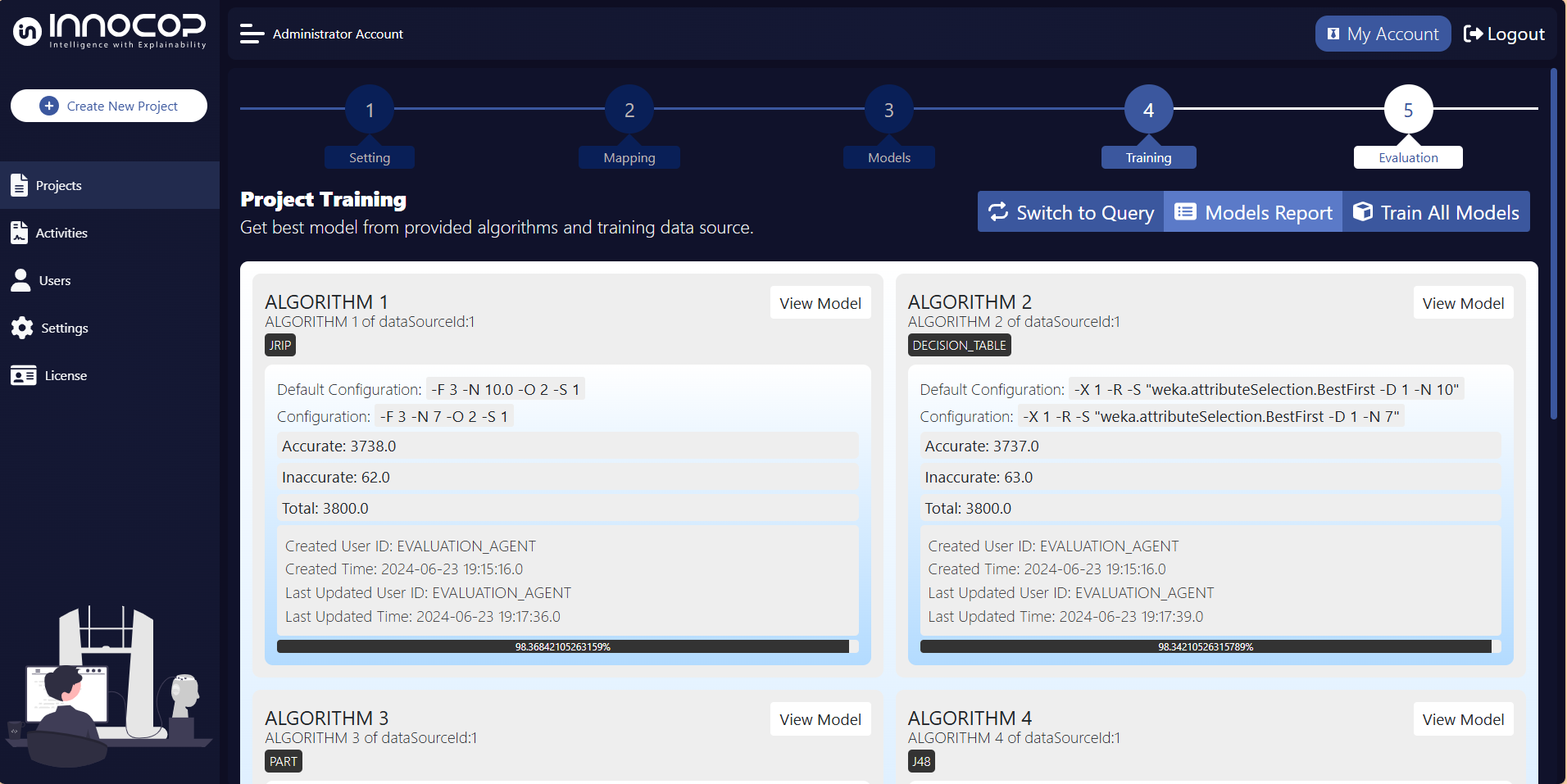Viewport: 1567px width, 784px height.
Task: Click Switch to Query button
Action: pos(1070,211)
